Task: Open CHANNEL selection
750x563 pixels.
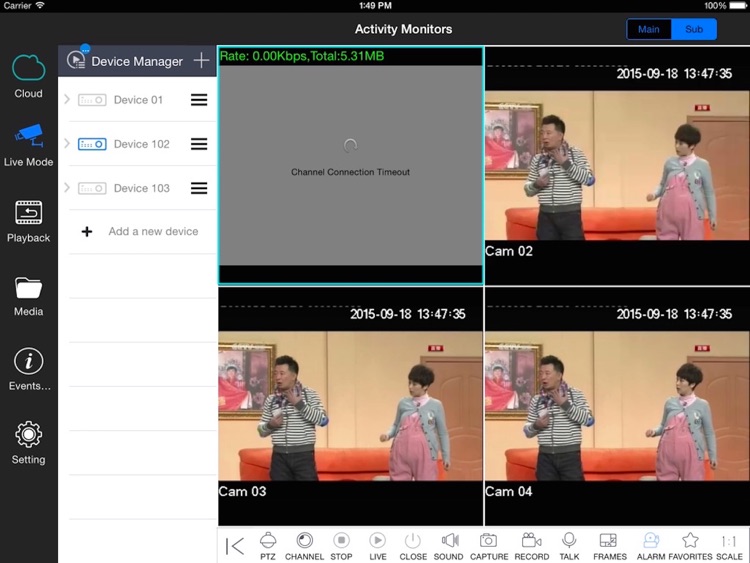Action: 304,546
